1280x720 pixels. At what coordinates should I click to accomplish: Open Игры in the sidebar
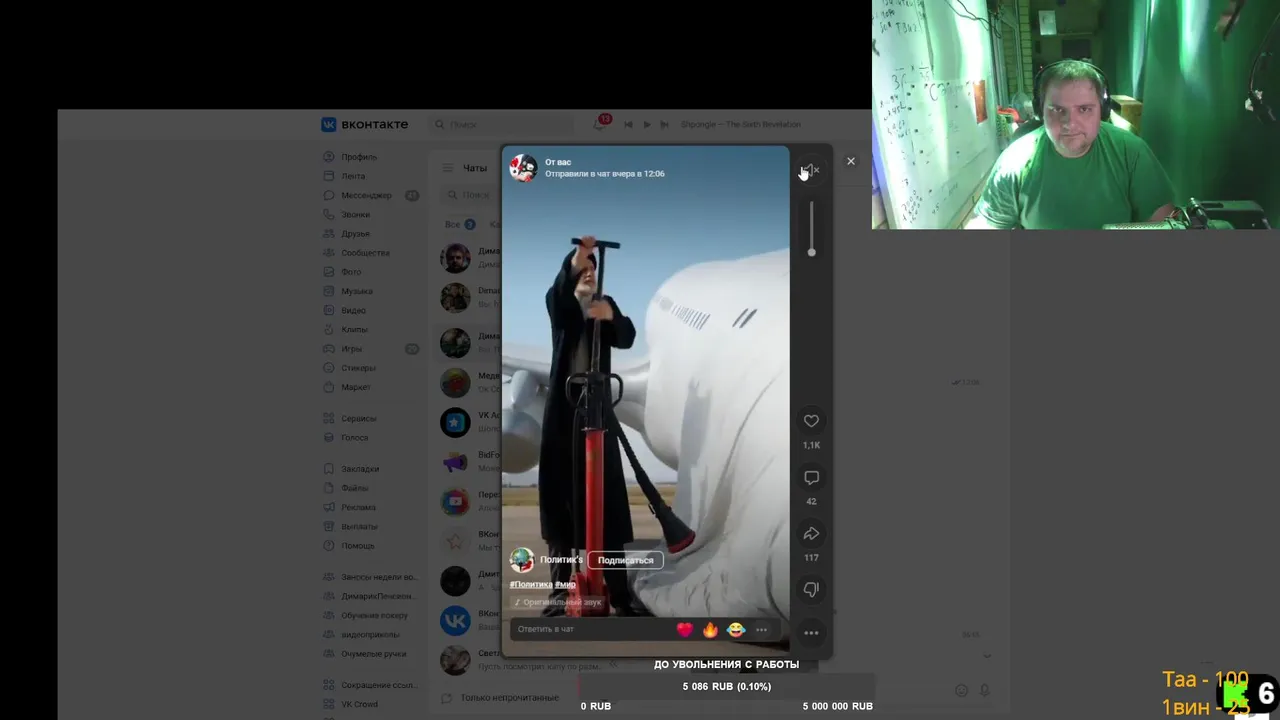(351, 349)
